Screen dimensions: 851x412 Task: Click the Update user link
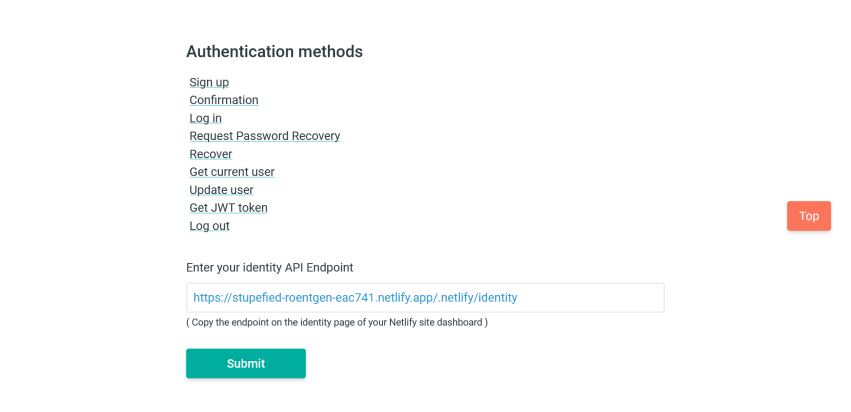pyautogui.click(x=221, y=189)
